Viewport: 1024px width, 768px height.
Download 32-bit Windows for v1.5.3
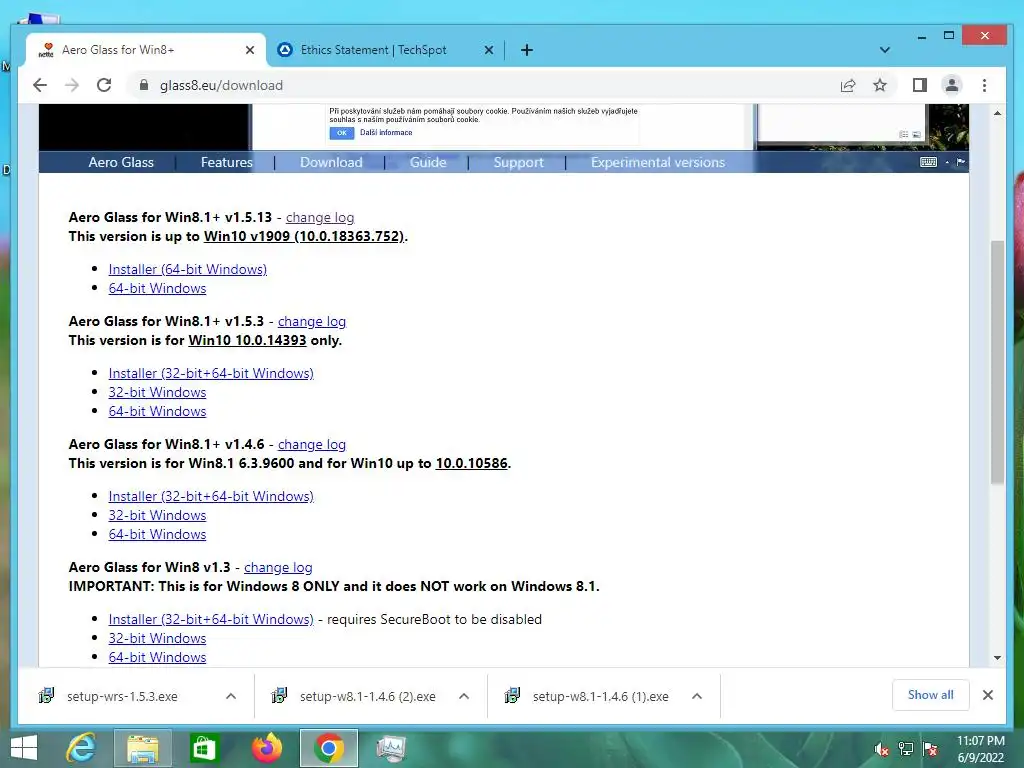pyautogui.click(x=157, y=392)
